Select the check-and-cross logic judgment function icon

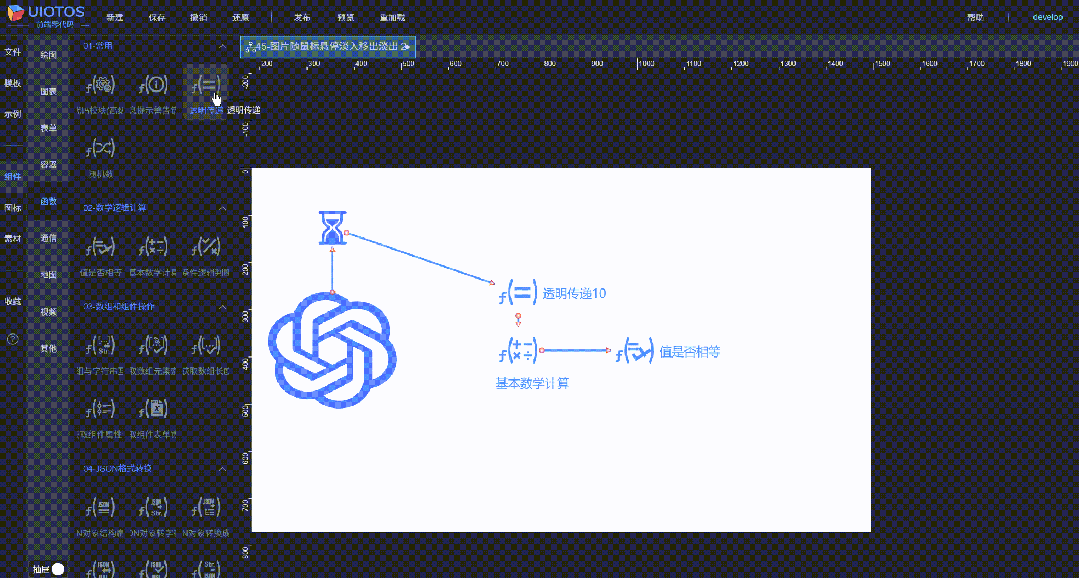point(206,247)
